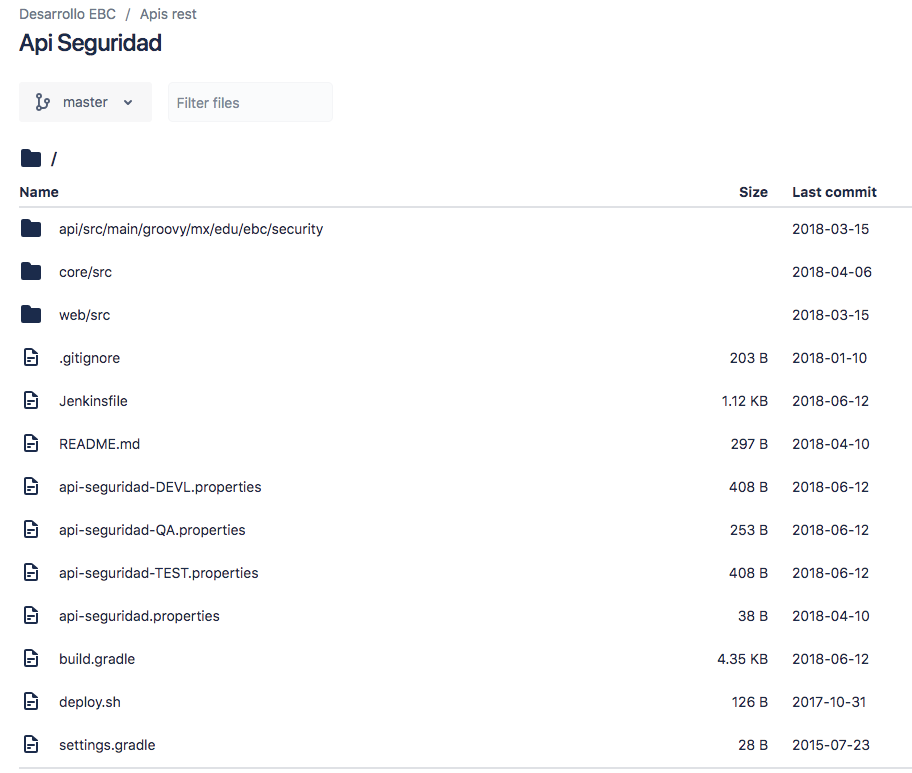Click the folder icon for web/src
Viewport: 912px width, 773px height.
coord(31,315)
